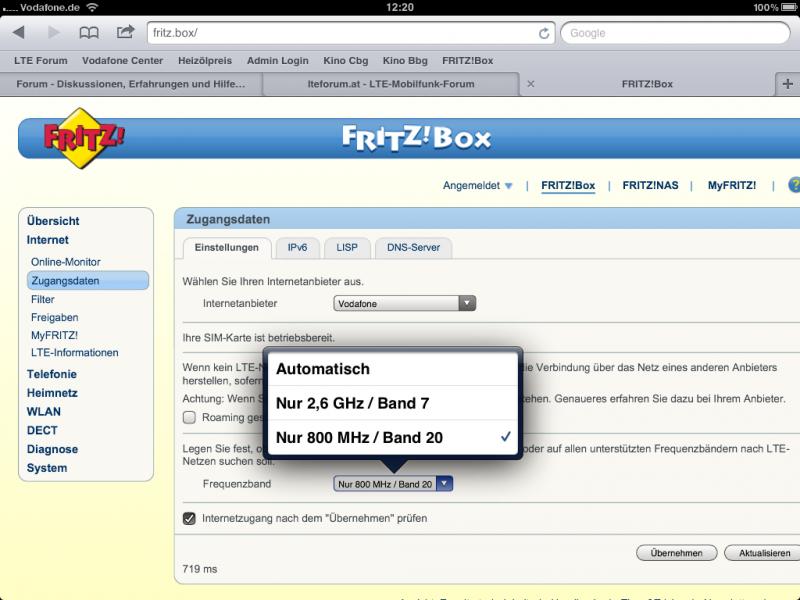
Task: Open the FRITZ!Box header link
Action: (x=568, y=186)
